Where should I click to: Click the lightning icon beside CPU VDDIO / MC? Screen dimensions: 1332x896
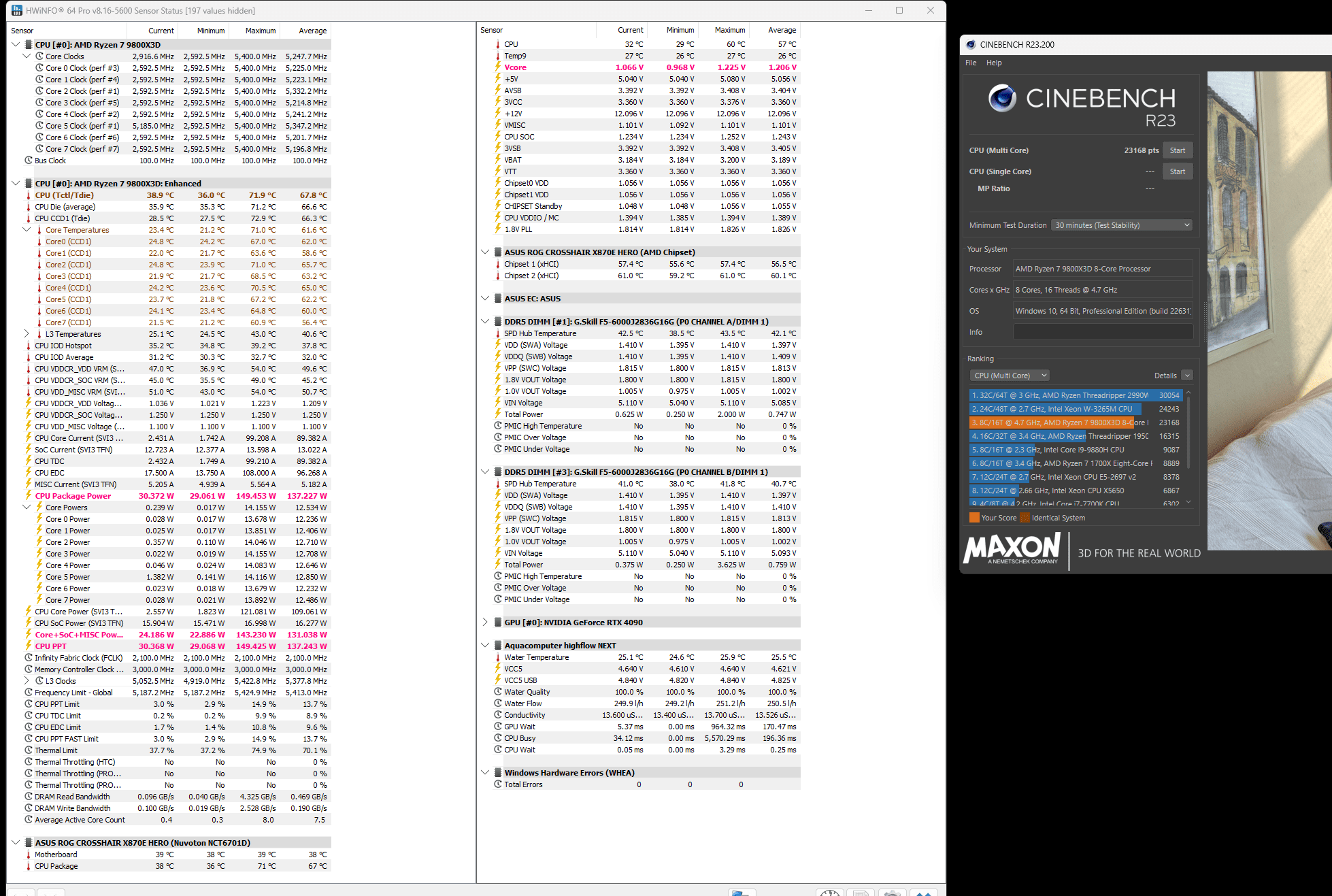[498, 218]
